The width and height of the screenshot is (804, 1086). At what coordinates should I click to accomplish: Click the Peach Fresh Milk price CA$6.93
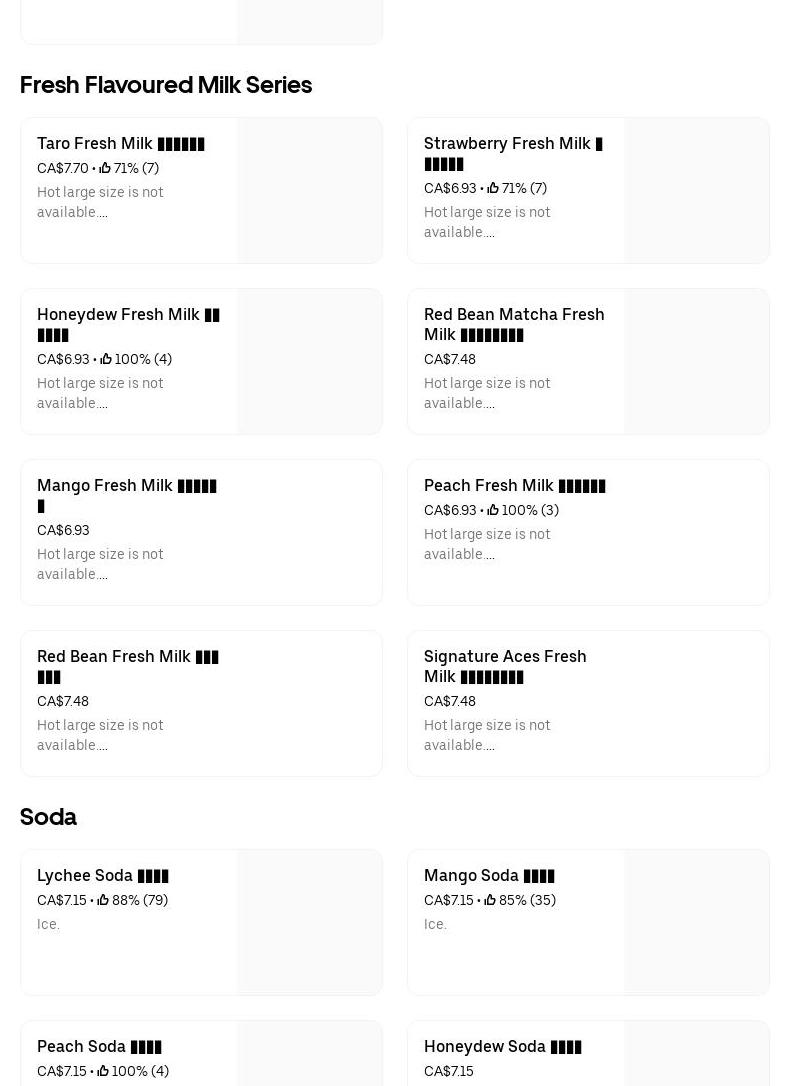point(450,510)
